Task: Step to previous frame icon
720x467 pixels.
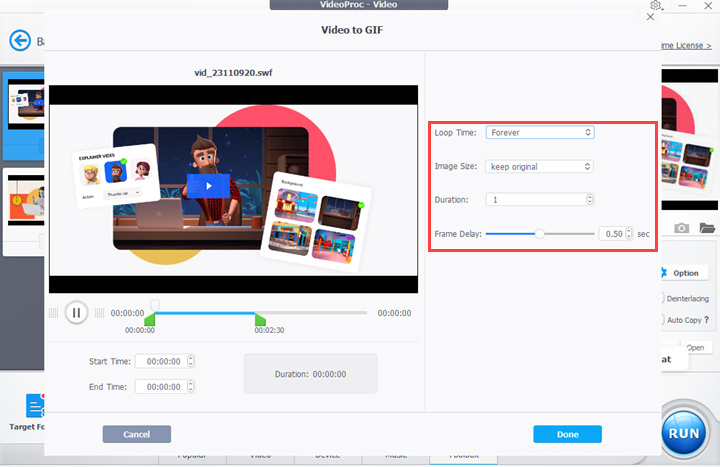Action: point(53,313)
